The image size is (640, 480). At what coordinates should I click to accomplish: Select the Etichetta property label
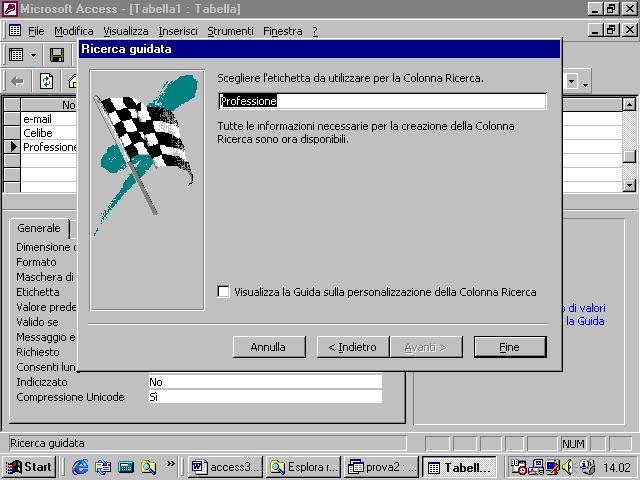point(38,292)
